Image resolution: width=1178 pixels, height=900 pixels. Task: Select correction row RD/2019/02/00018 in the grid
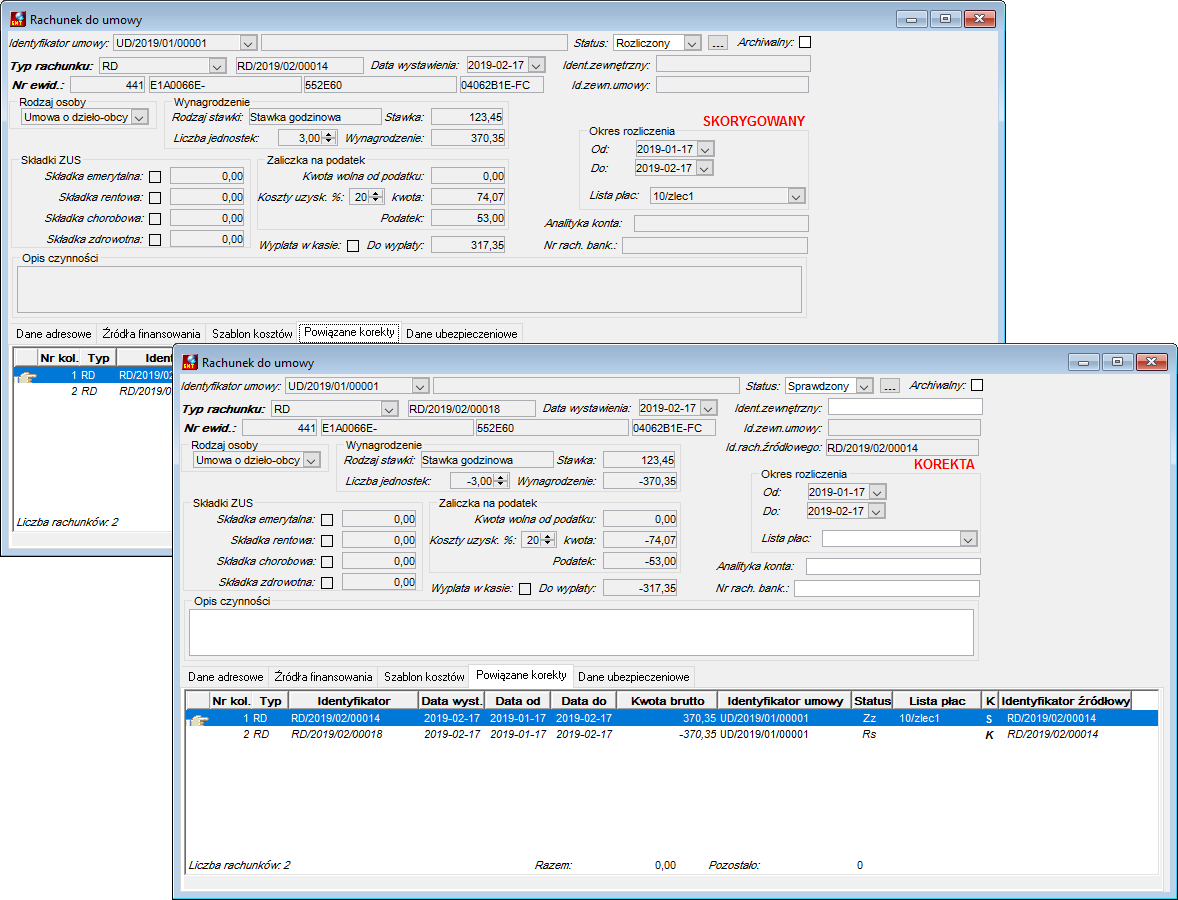point(672,735)
